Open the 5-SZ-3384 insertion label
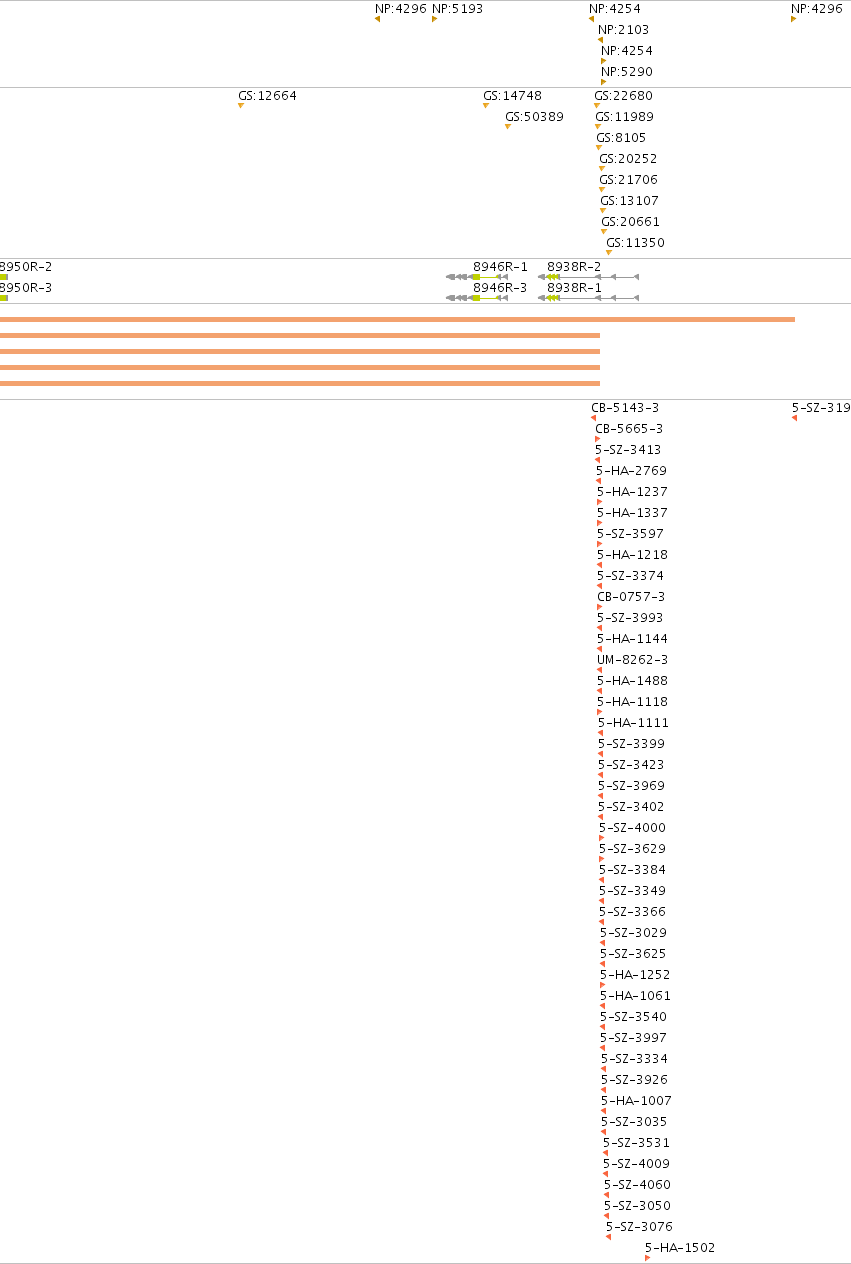Screen dimensions: 851x1264 (x=632, y=870)
